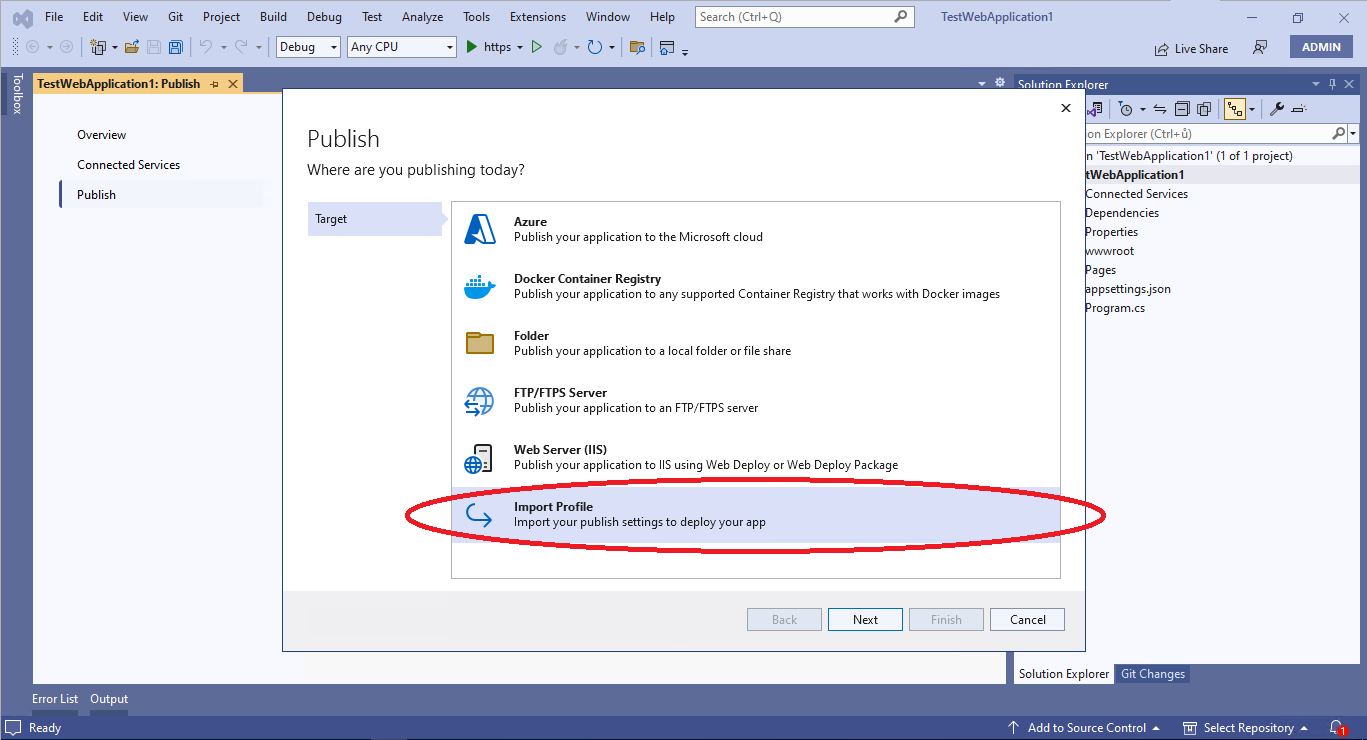Select Program.cs in Solution Explorer
Screen dimensions: 1367x740
1115,308
